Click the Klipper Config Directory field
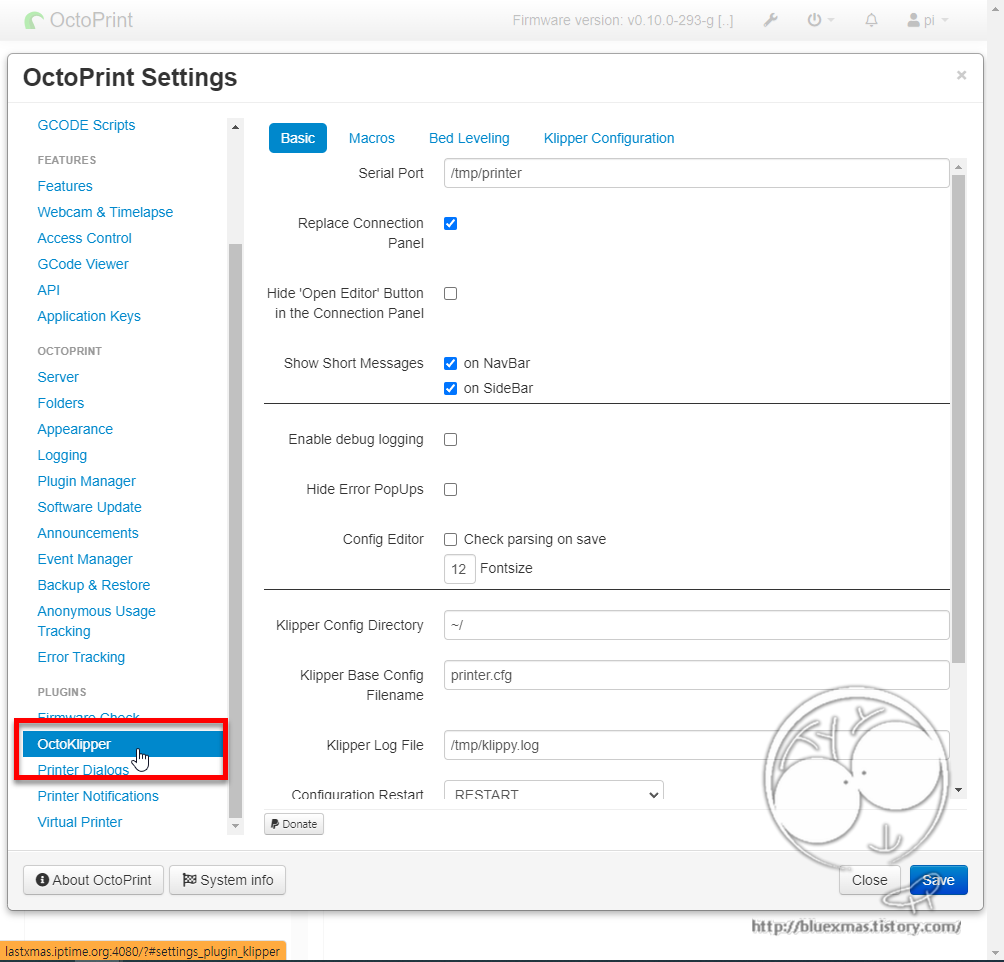 click(x=697, y=625)
